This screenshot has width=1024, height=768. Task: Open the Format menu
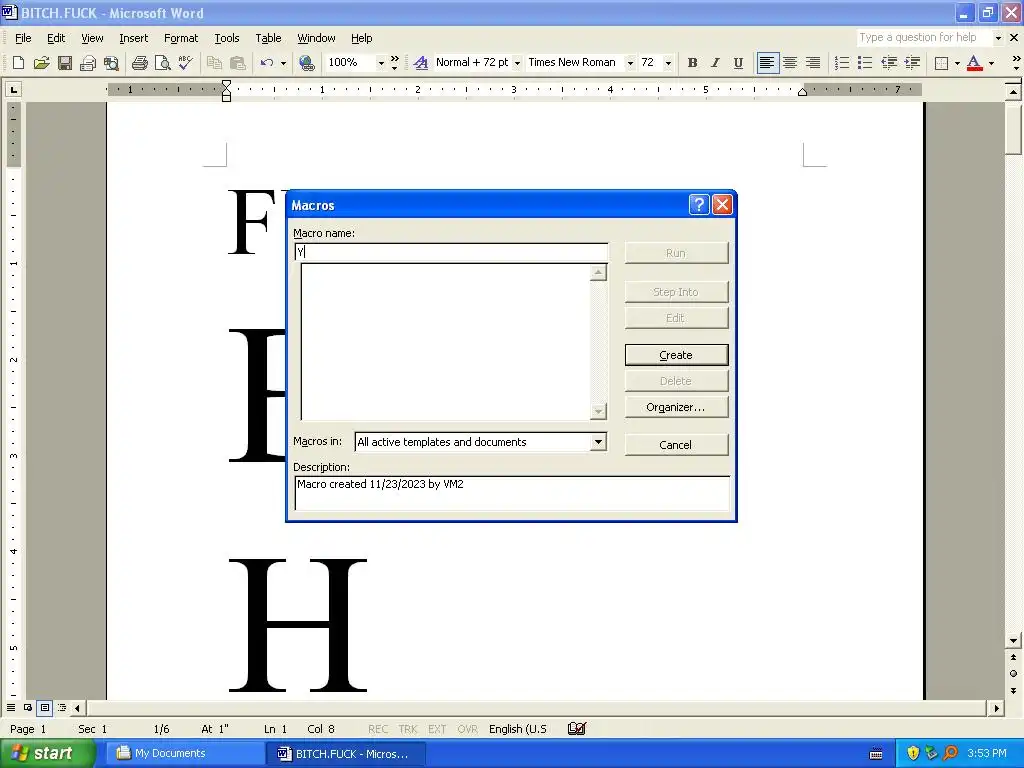(x=181, y=38)
